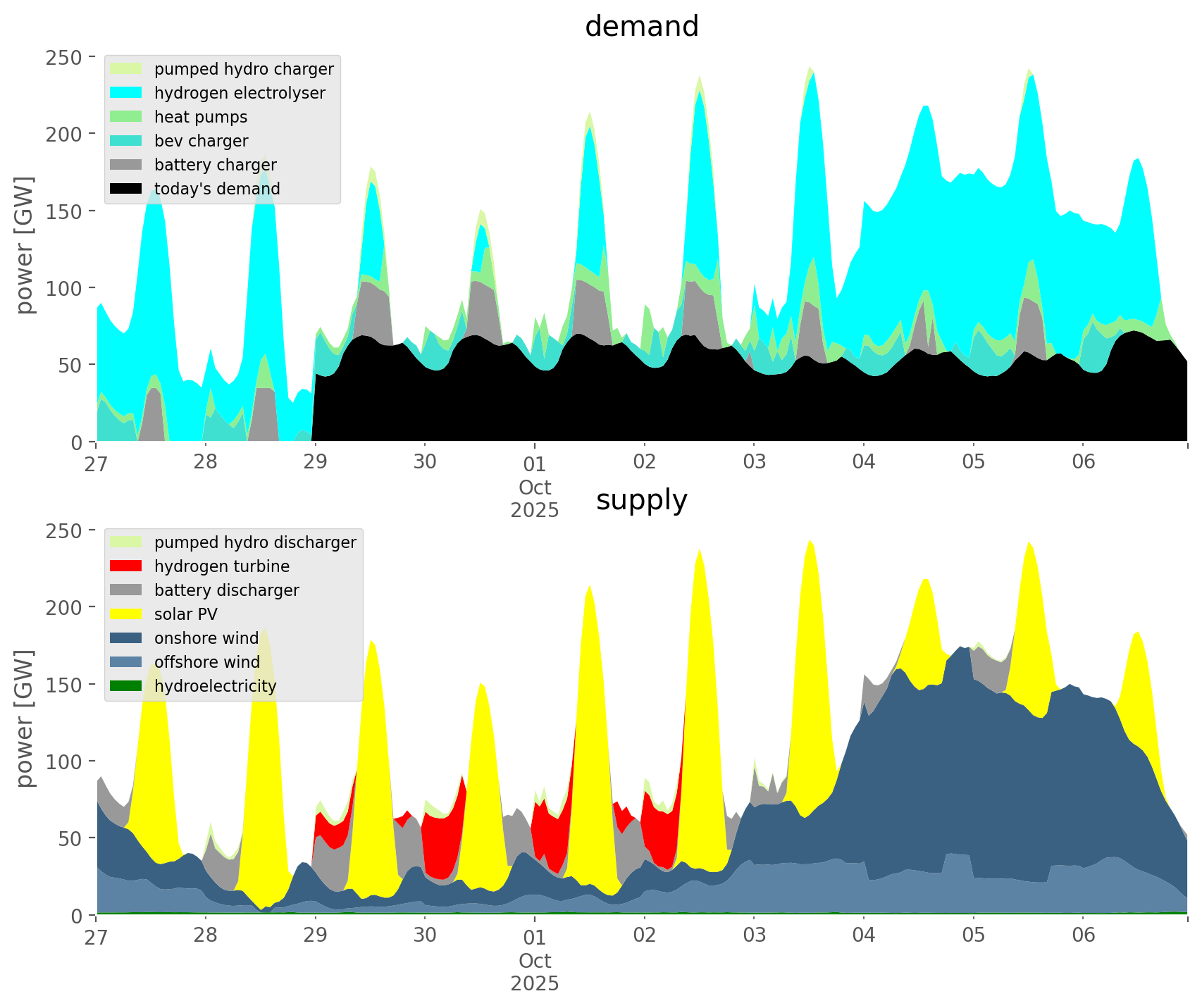Select the "pumped hydro charger" legend label
The height and width of the screenshot is (1008, 1202).
tap(244, 69)
